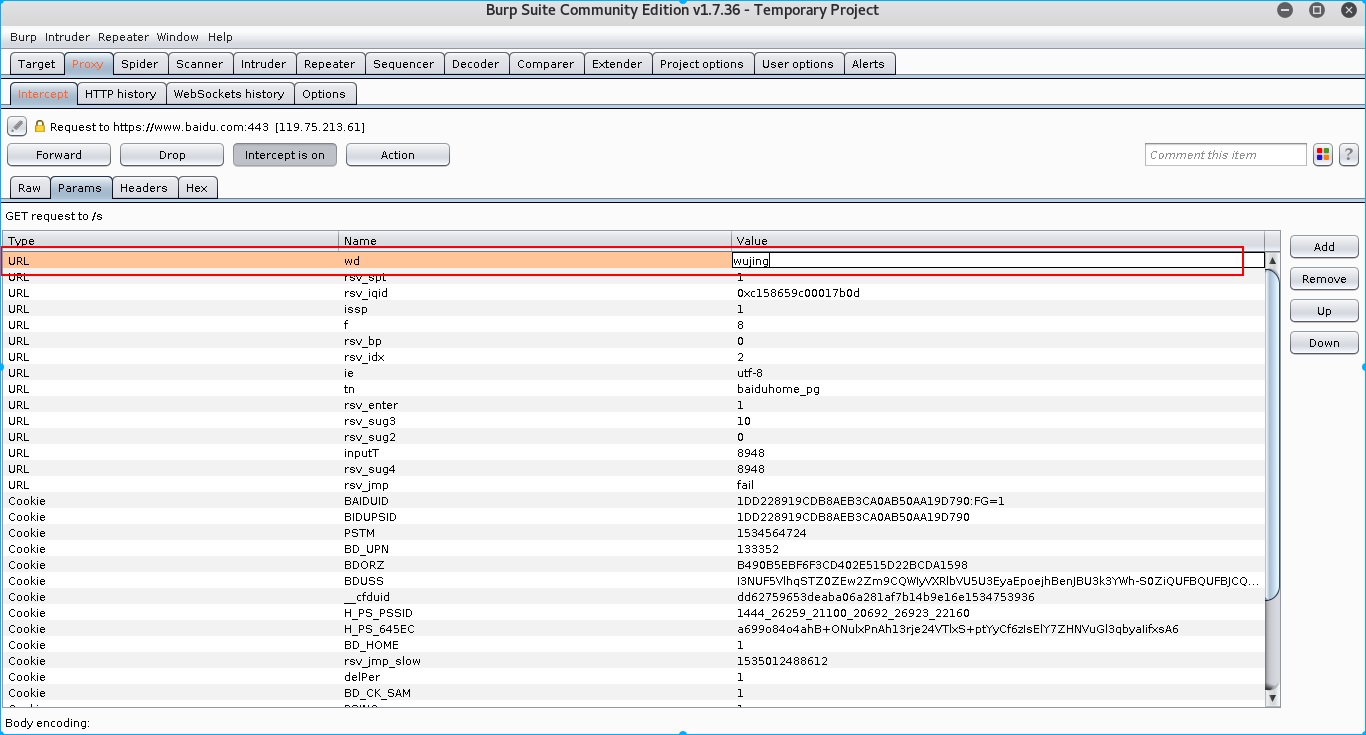Select the Params view tab
The image size is (1366, 735).
coord(80,188)
